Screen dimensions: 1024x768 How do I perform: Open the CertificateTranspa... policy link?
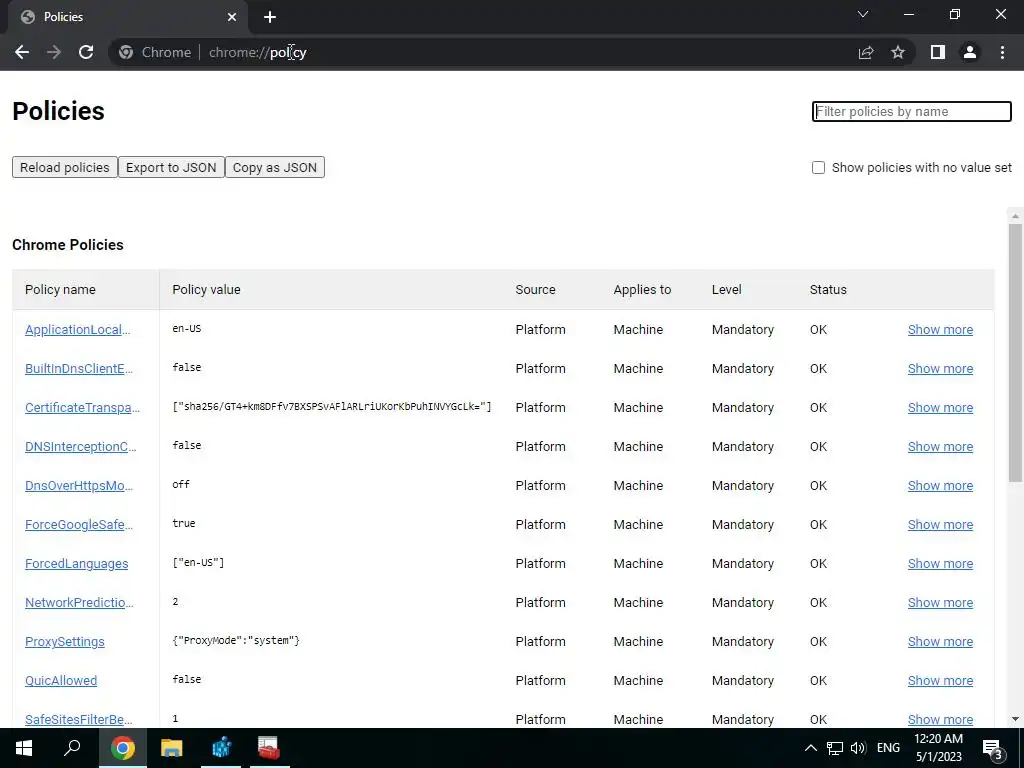(x=82, y=408)
